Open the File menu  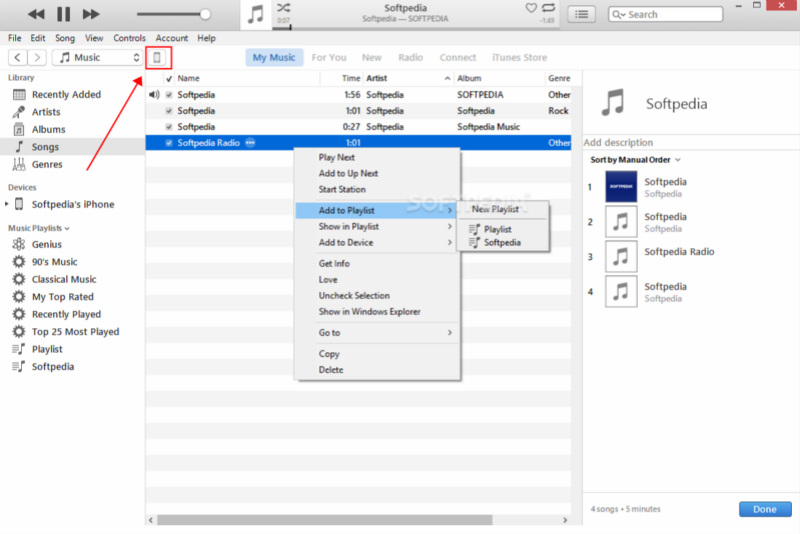[14, 38]
